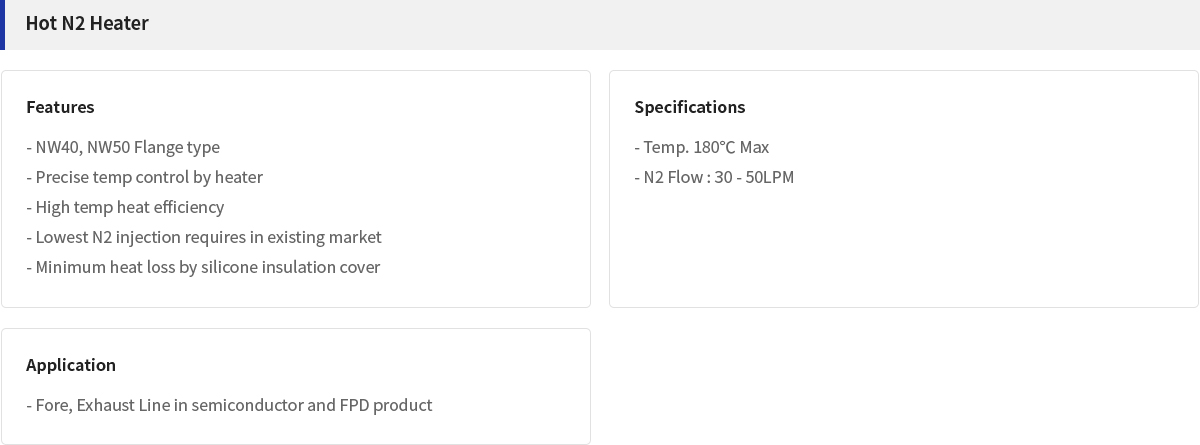Click Minimum heat loss by silicone line
1200x445 pixels.
tap(203, 267)
